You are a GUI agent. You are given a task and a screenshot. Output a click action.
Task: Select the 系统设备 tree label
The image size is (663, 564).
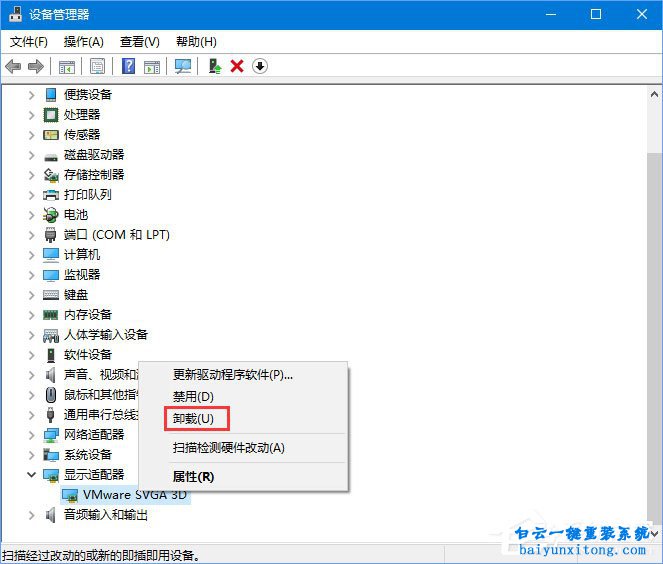tap(88, 455)
